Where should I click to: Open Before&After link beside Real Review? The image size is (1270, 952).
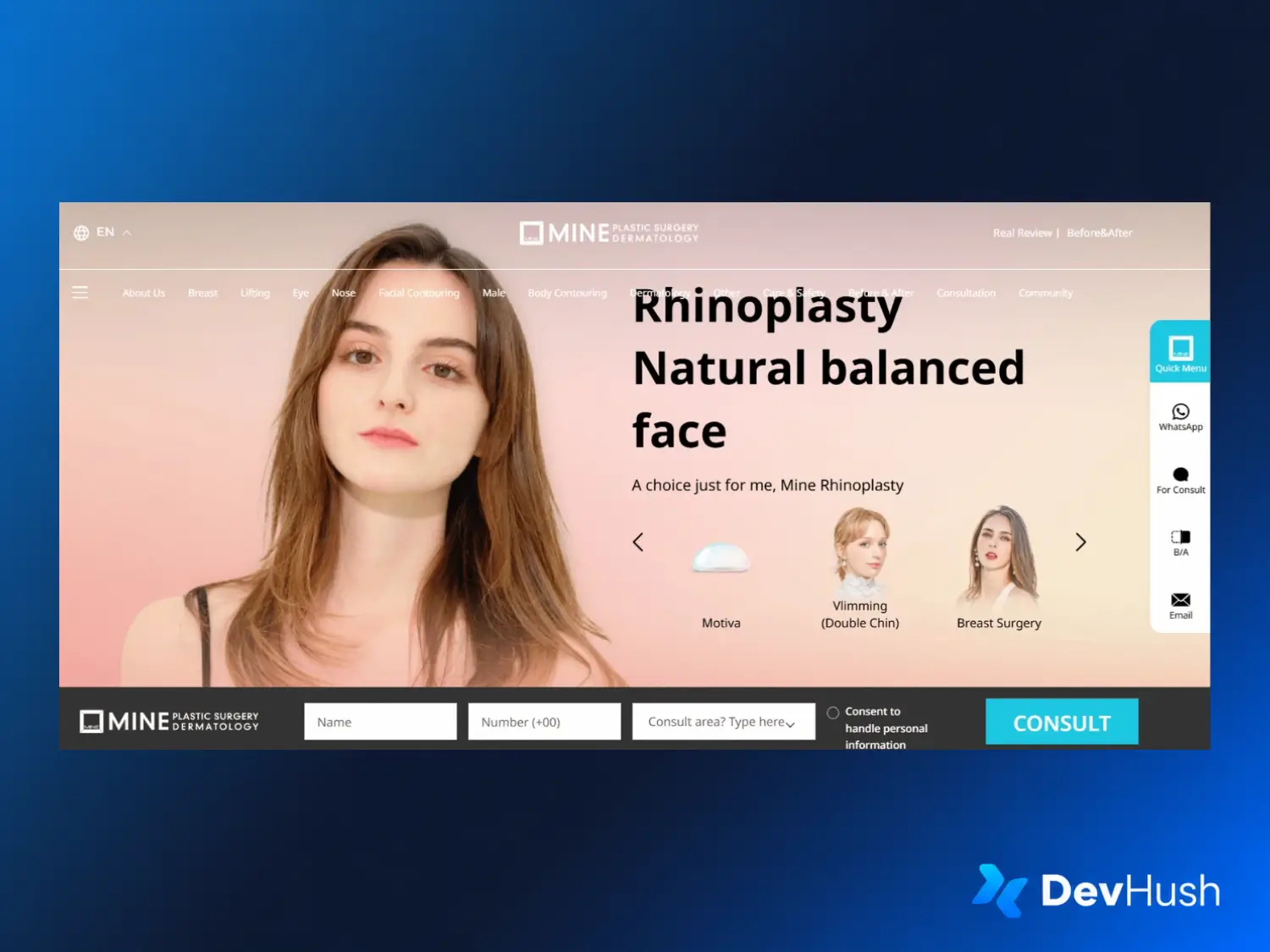pyautogui.click(x=1099, y=233)
